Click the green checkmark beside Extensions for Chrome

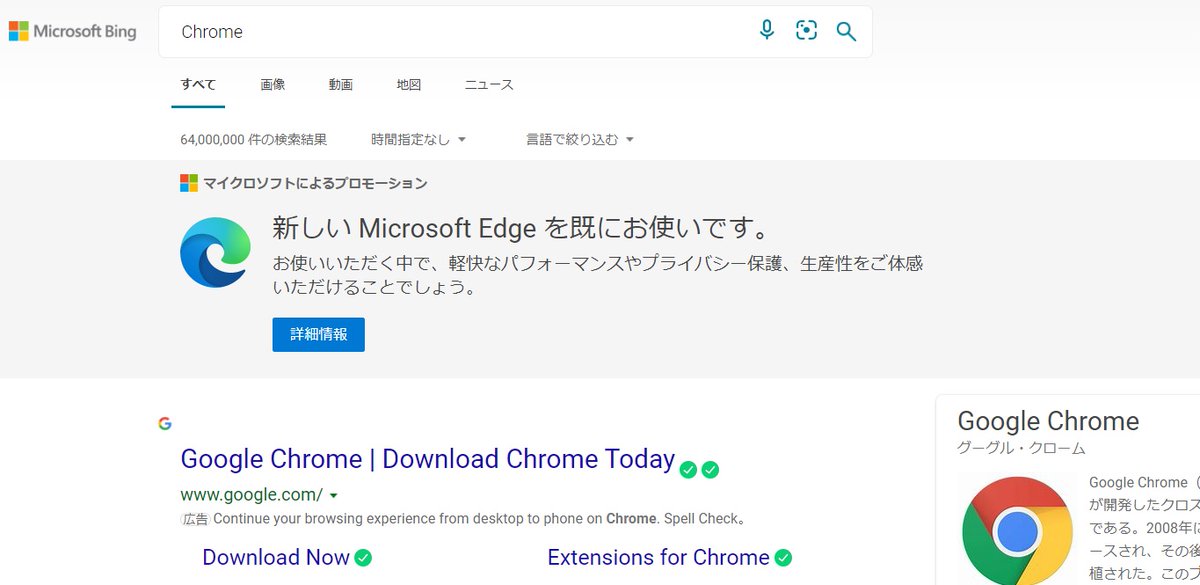pos(783,558)
